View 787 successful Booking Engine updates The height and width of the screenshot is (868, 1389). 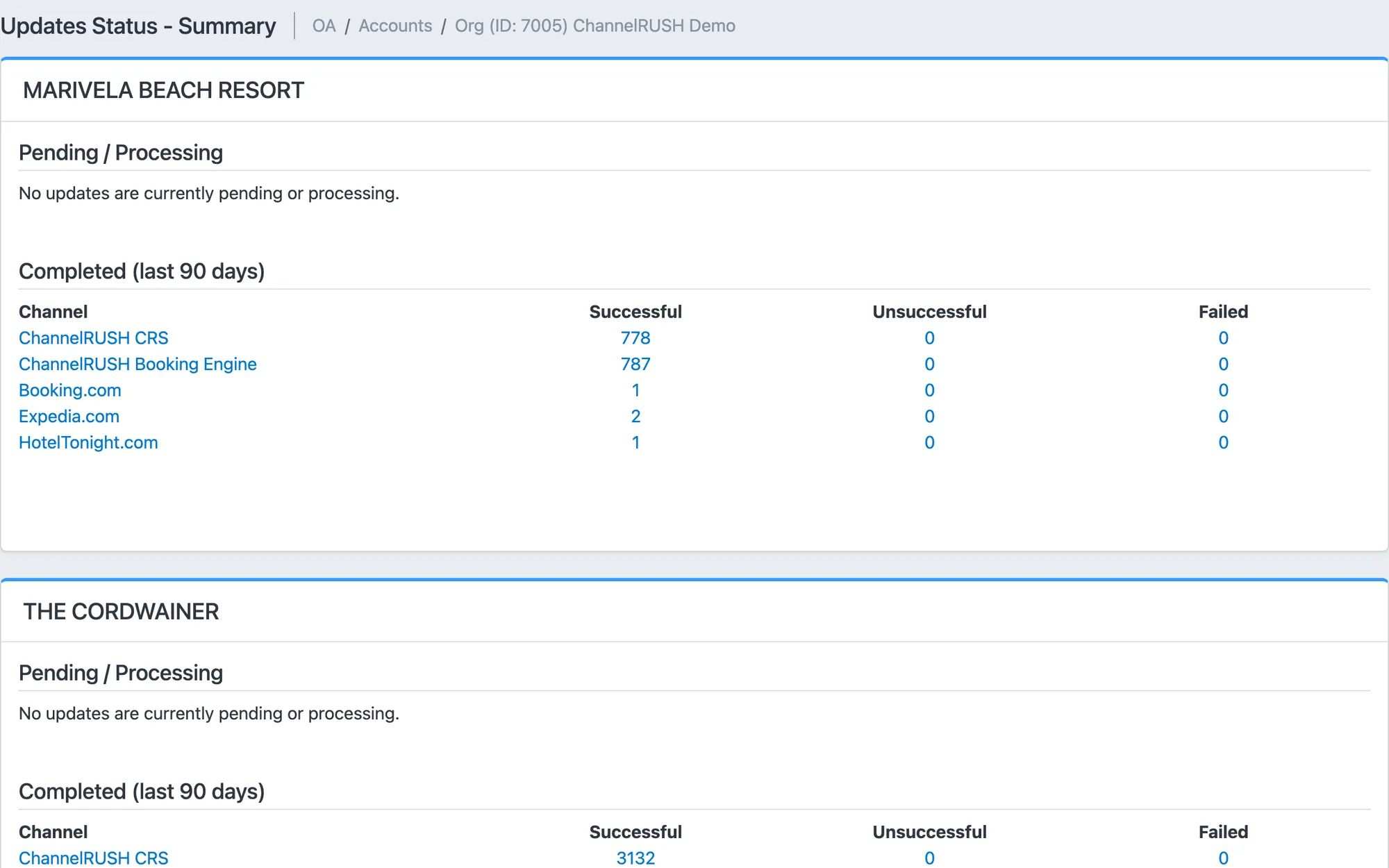click(635, 365)
